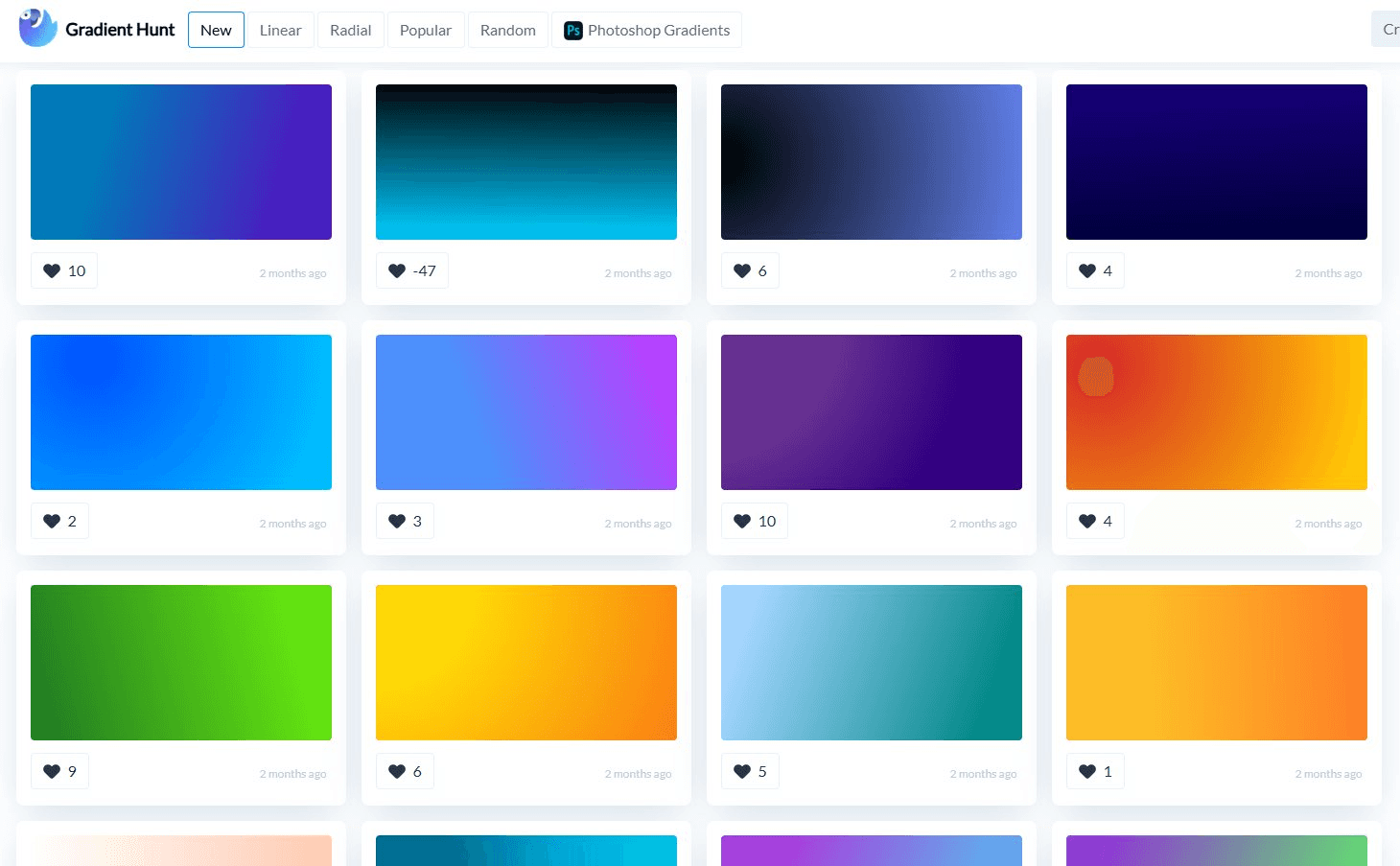Select the New tab
Screen dimensions: 1400x866
pyautogui.click(x=216, y=30)
